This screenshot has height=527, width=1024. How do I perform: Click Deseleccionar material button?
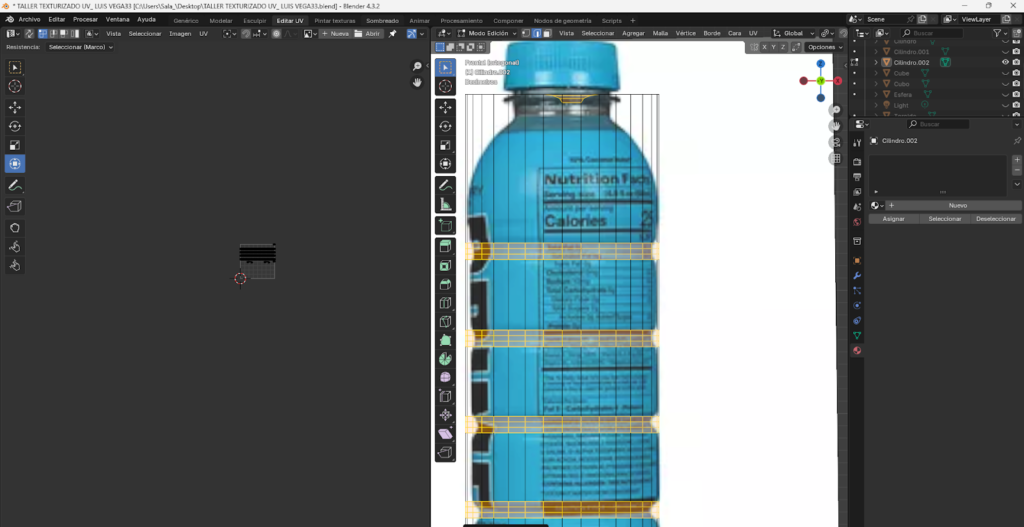(x=995, y=219)
